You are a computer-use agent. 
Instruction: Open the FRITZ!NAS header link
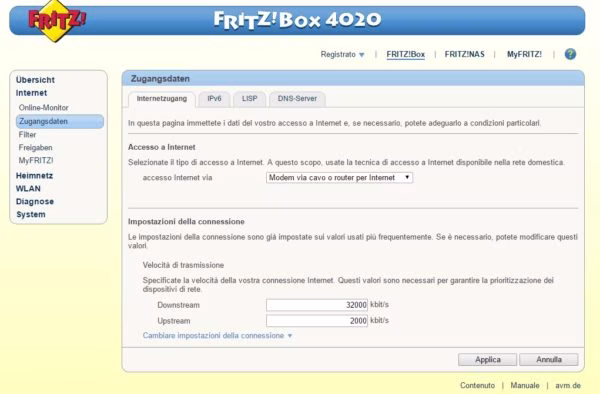pos(465,54)
